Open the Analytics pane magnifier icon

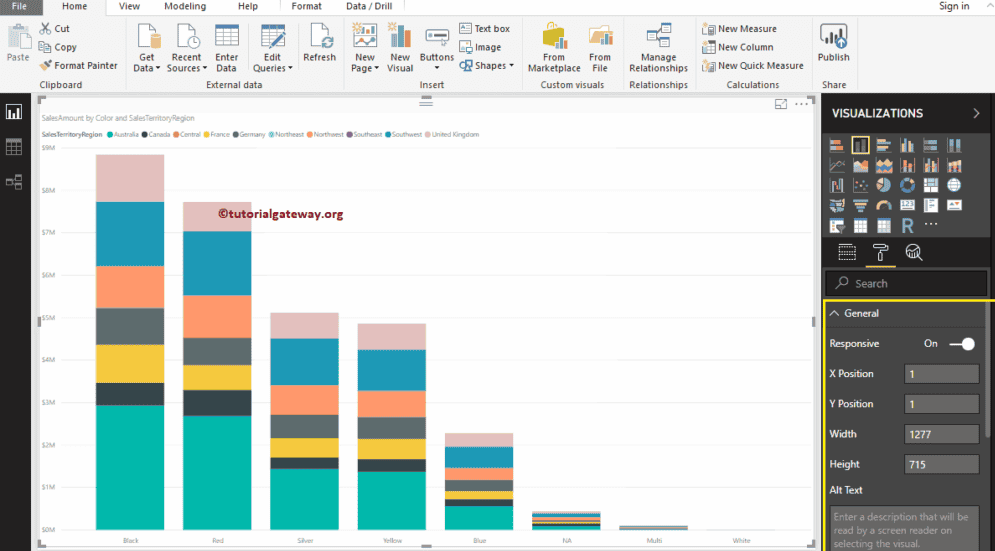click(913, 252)
